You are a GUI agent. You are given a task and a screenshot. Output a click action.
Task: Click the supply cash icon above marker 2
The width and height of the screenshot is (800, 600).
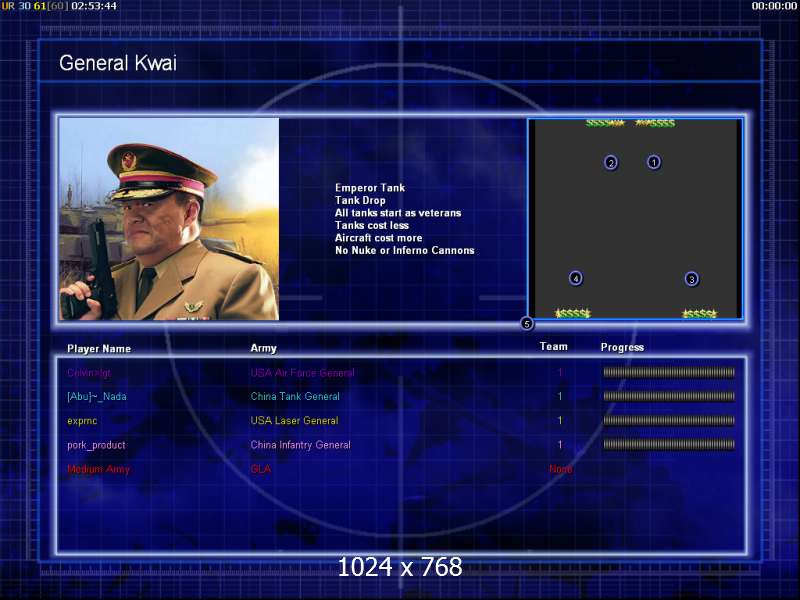(605, 123)
